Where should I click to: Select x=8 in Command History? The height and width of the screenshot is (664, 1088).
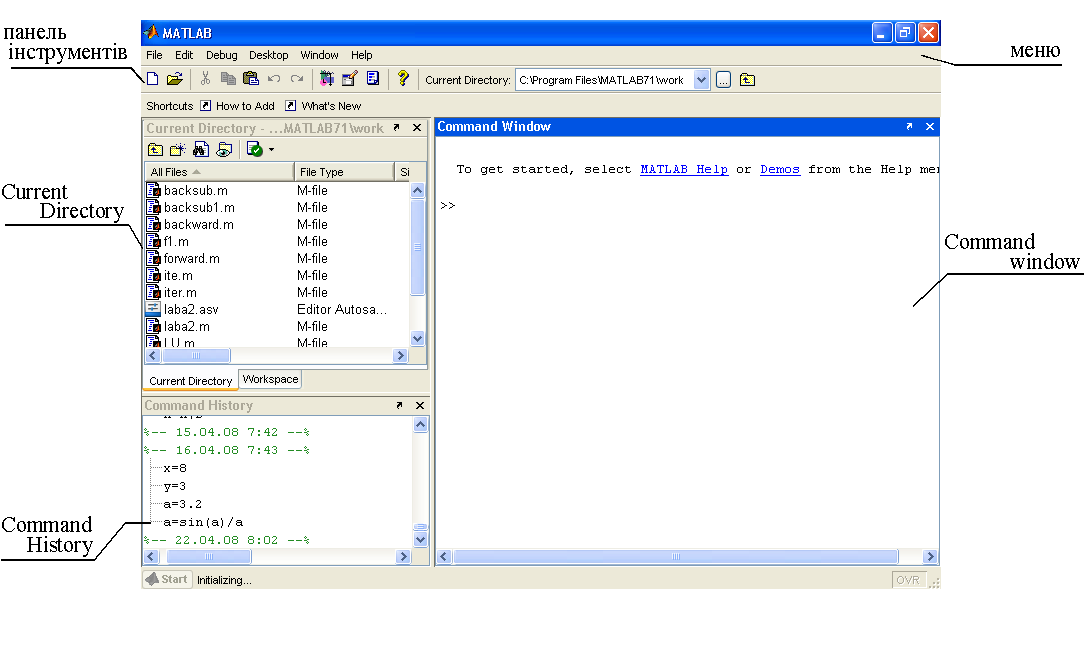click(175, 468)
